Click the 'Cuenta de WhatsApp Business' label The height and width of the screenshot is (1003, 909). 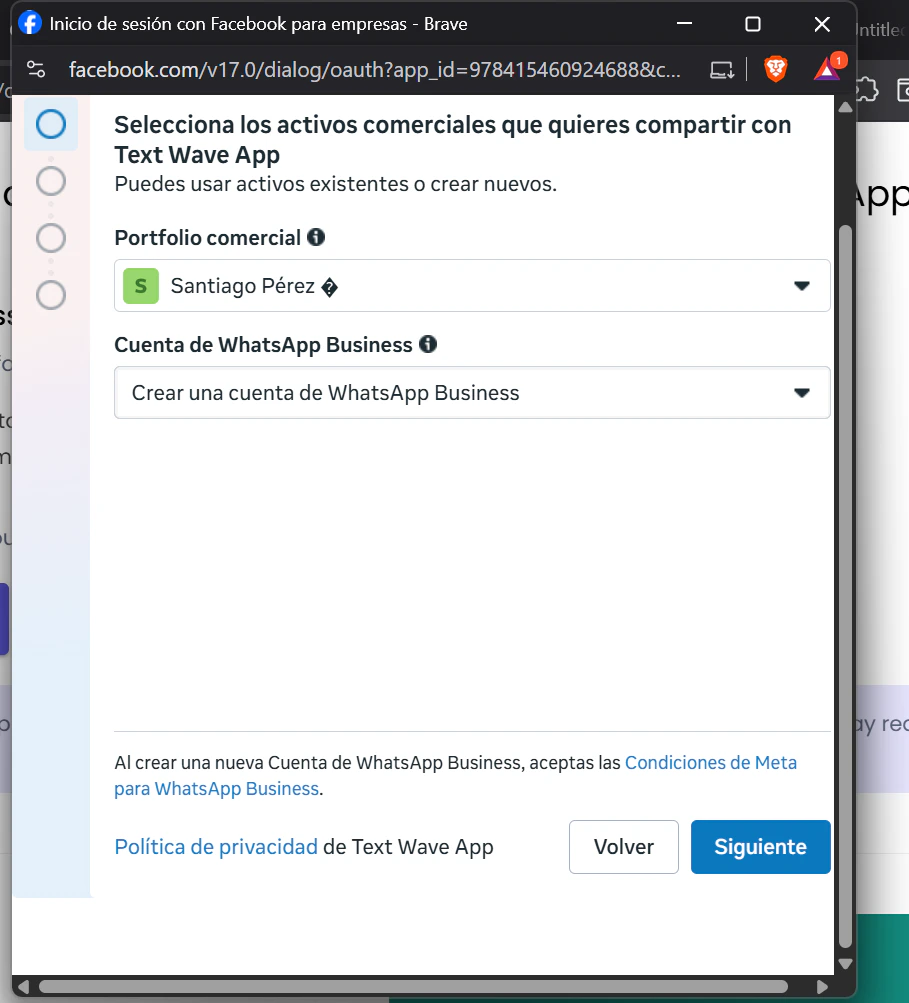click(263, 345)
